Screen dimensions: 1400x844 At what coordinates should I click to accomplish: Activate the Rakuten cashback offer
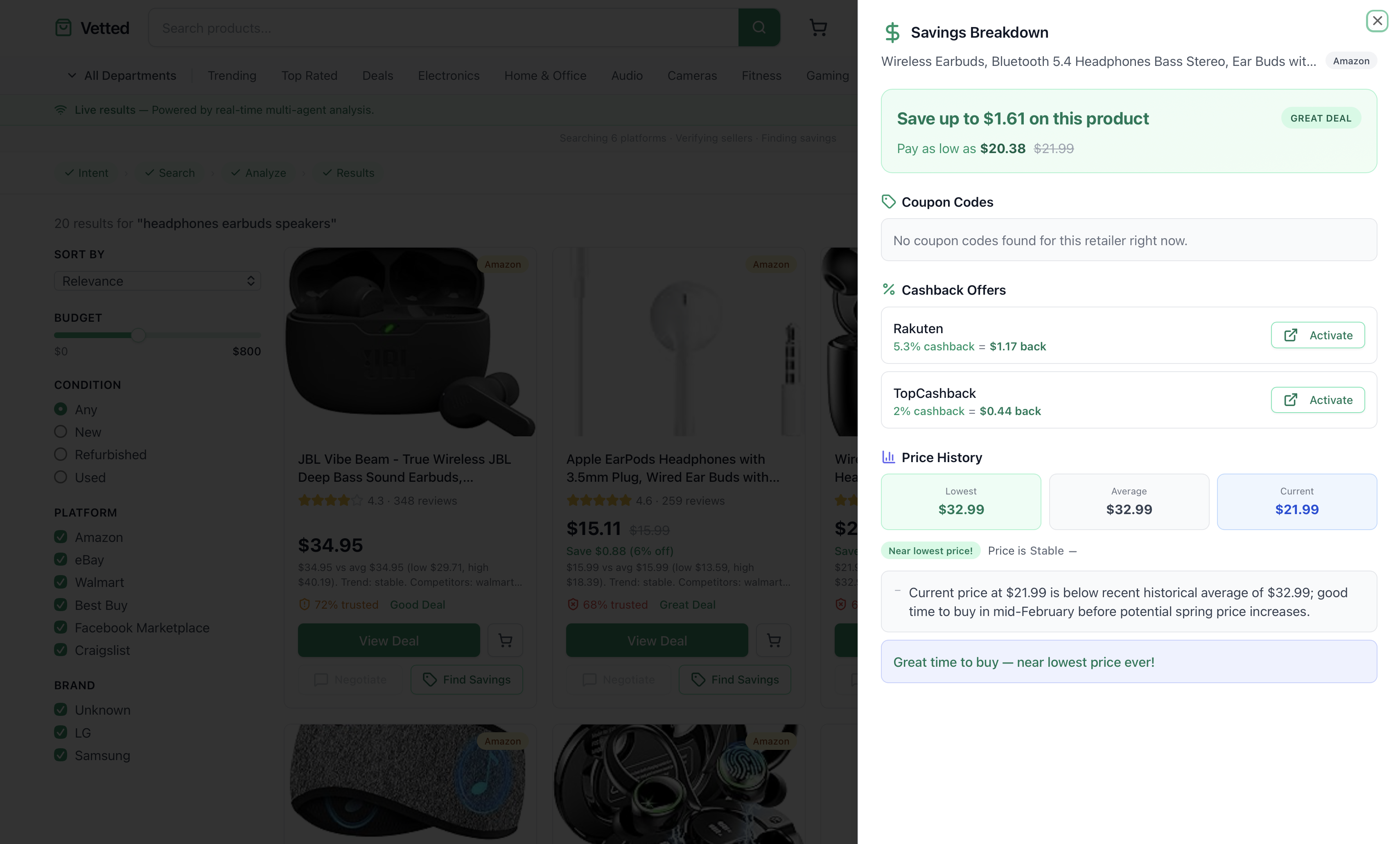1318,335
